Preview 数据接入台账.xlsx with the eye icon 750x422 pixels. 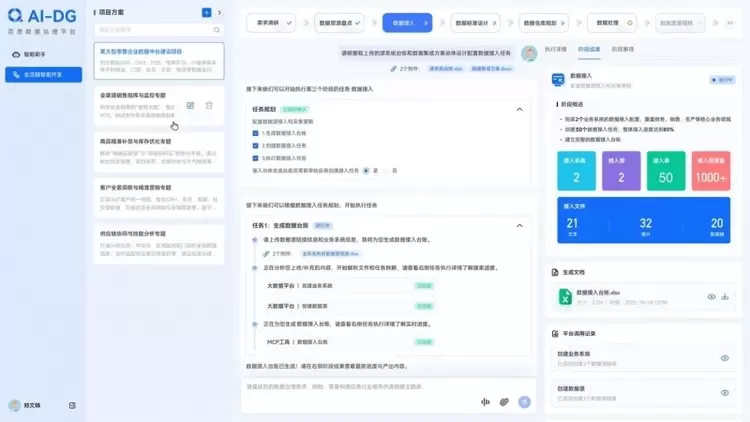[711, 297]
